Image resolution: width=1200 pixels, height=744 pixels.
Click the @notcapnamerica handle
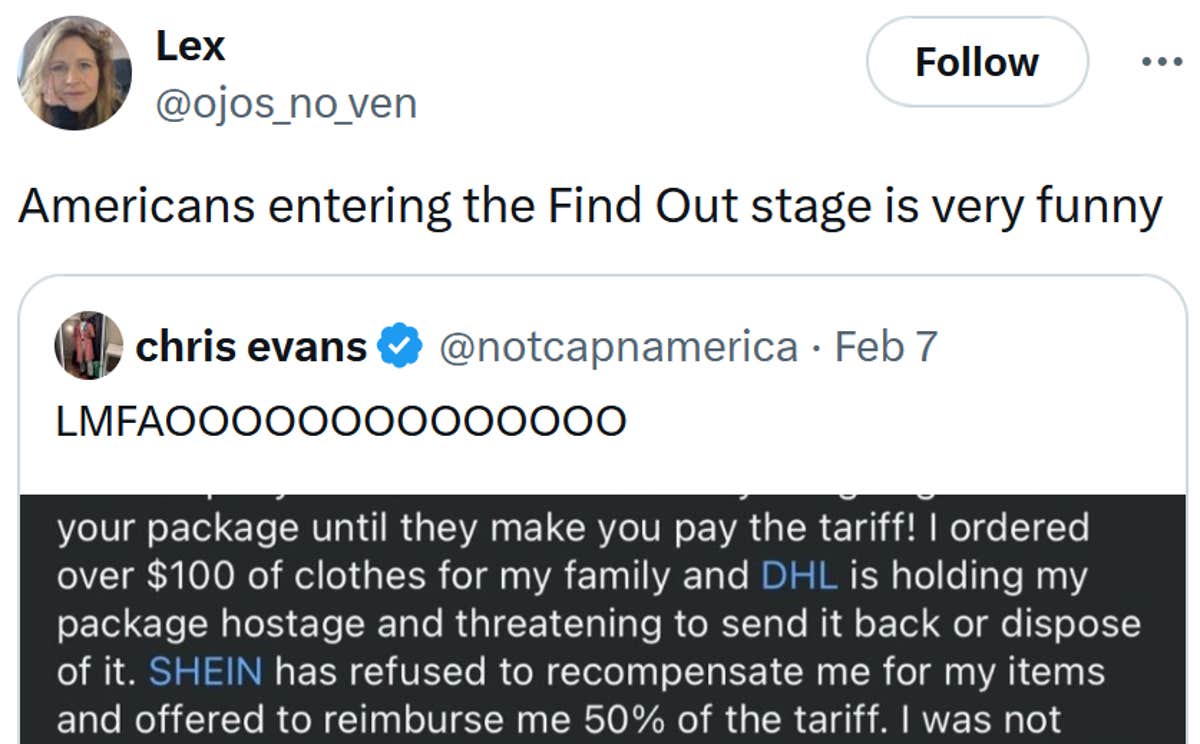[x=618, y=347]
